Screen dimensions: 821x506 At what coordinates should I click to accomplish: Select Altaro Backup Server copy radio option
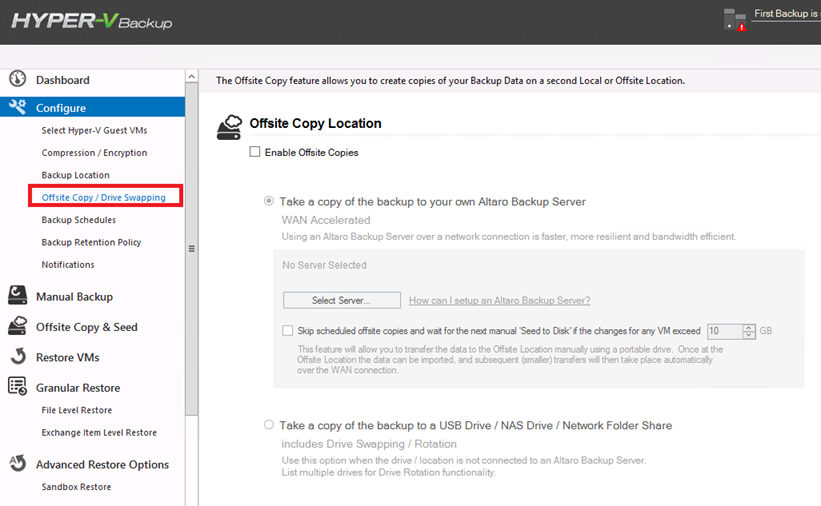tap(269, 201)
